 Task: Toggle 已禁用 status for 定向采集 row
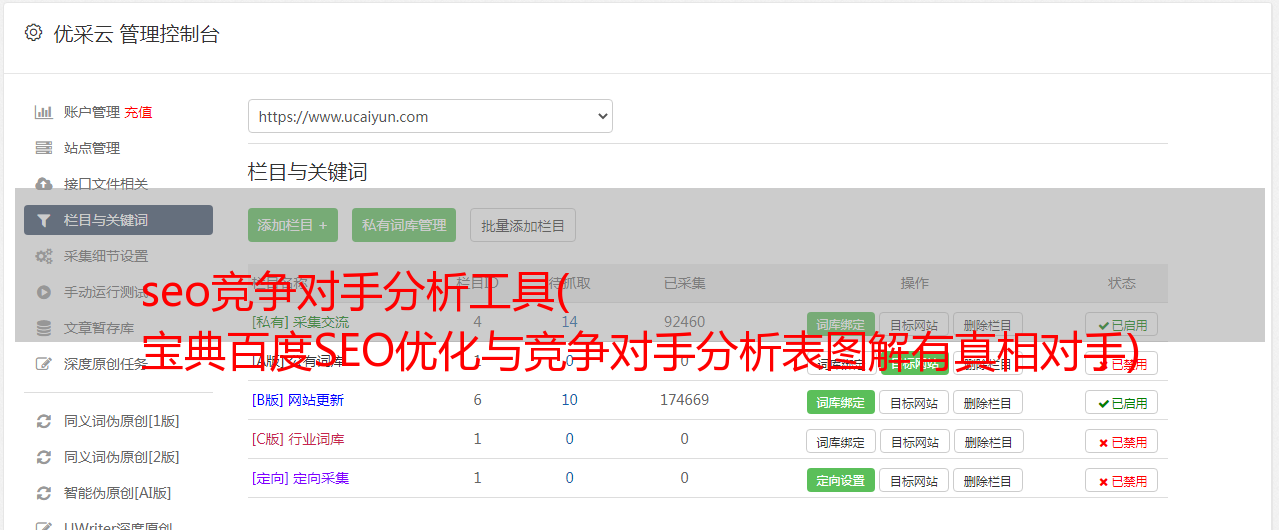coord(1121,480)
